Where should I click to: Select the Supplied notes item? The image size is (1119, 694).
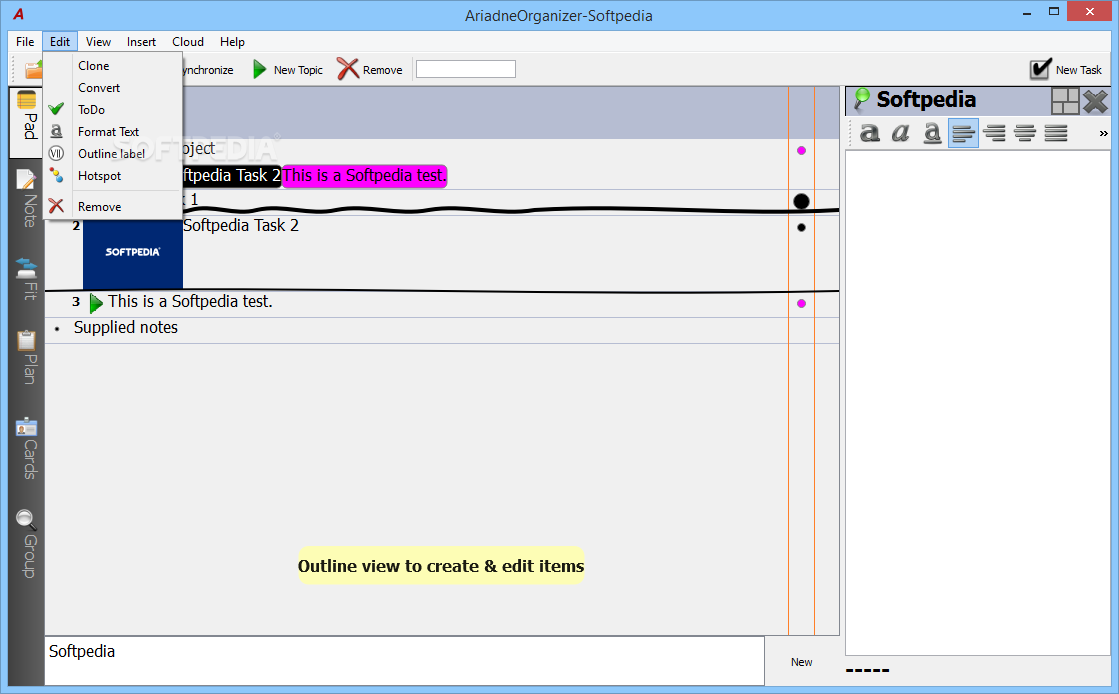coord(126,328)
